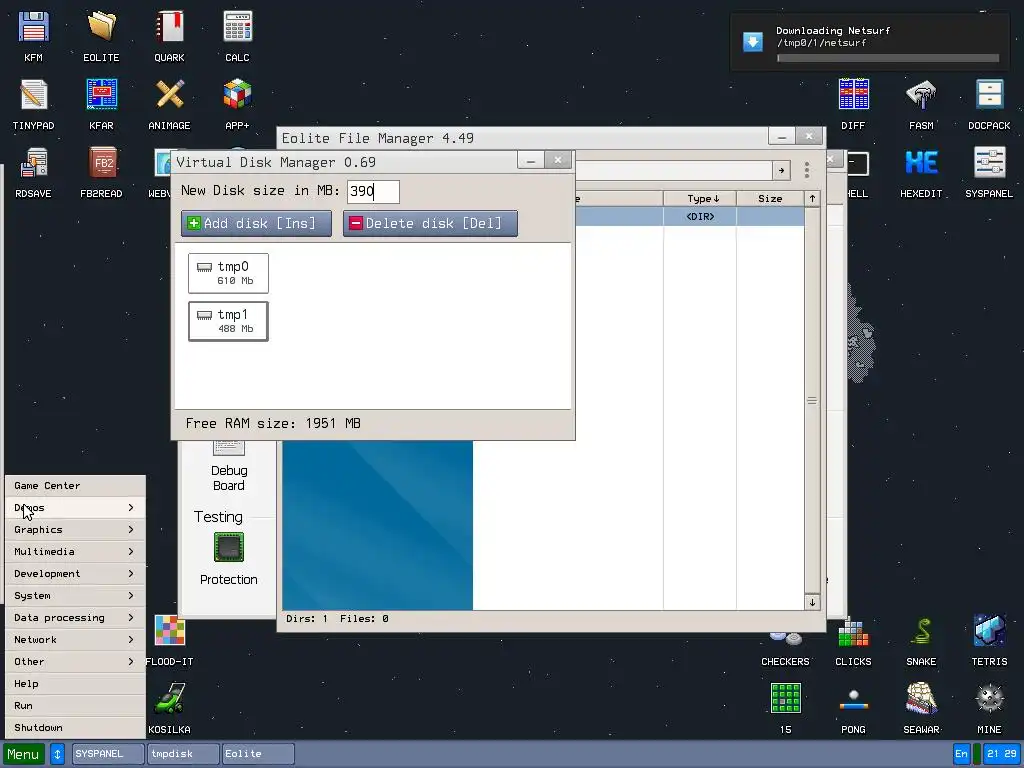Open the SNAKE game icon
Screen dimensions: 1024x768
pyautogui.click(x=921, y=632)
